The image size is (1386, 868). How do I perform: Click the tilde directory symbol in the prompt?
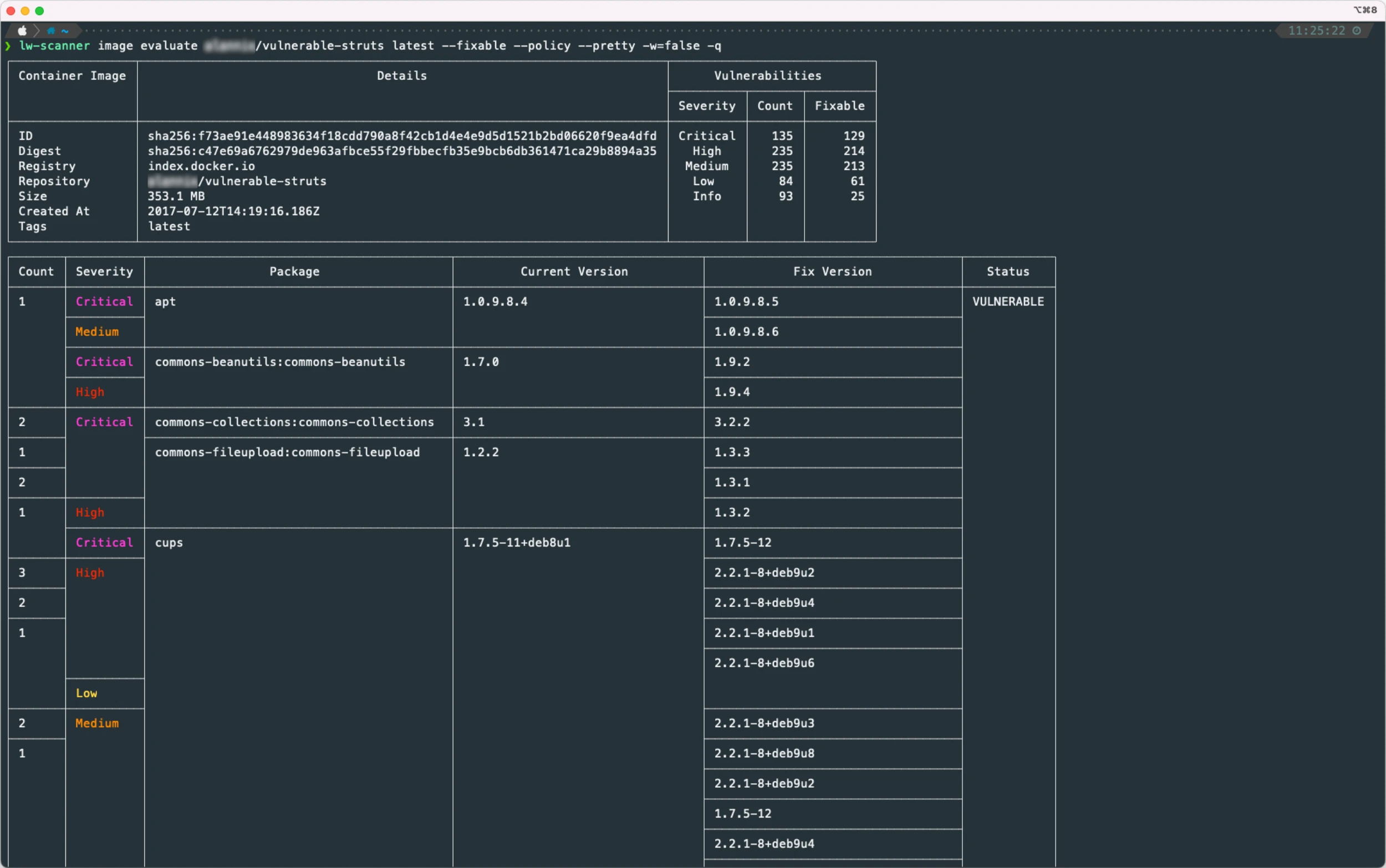coord(65,30)
